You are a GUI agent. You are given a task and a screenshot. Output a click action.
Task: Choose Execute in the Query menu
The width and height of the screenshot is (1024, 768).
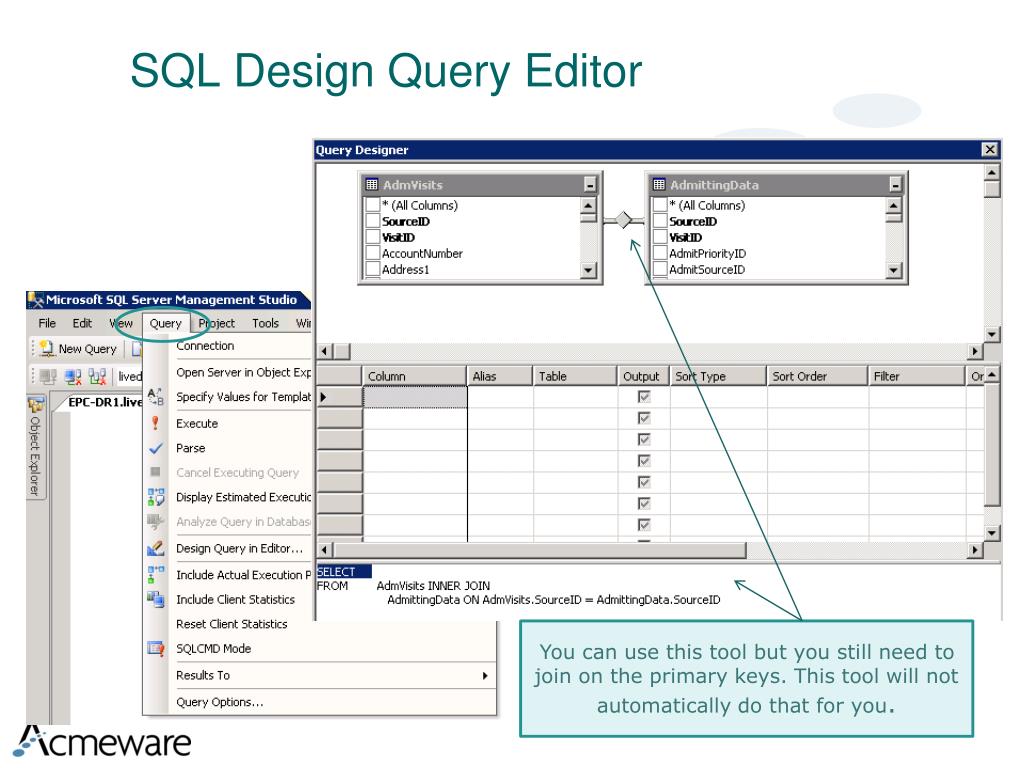pyautogui.click(x=197, y=424)
